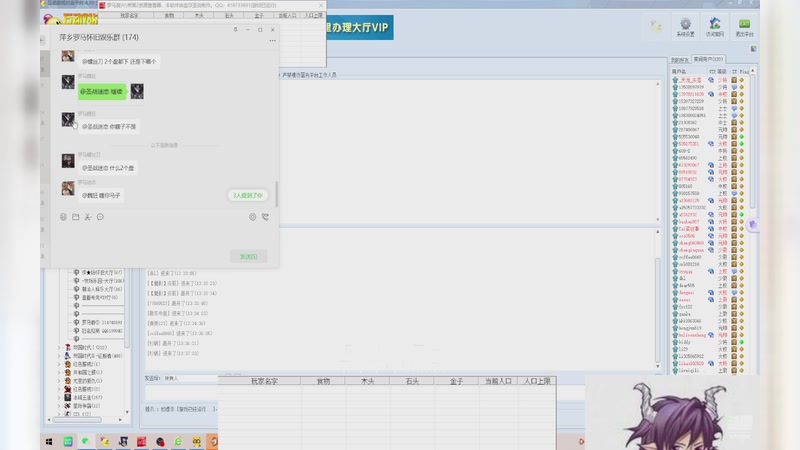
Task: Click the 金子 column header in the bottom table
Action: pyautogui.click(x=456, y=381)
